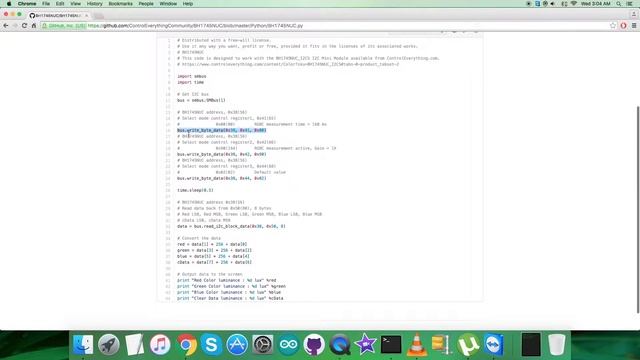640x360 pixels.
Task: Launch uTorrent from the dock
Action: tap(468, 344)
